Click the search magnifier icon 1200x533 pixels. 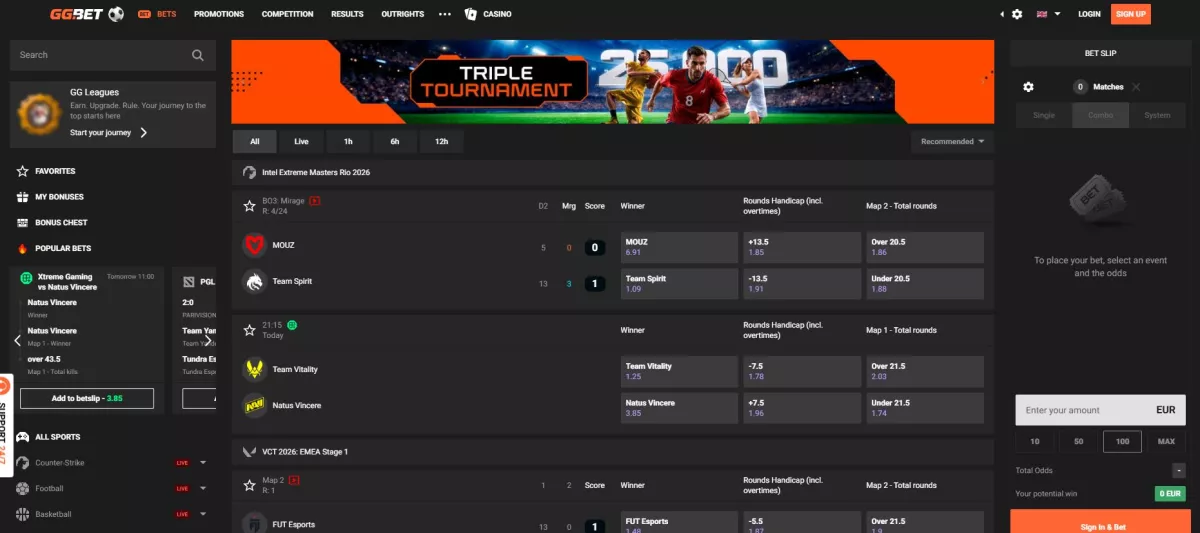198,55
